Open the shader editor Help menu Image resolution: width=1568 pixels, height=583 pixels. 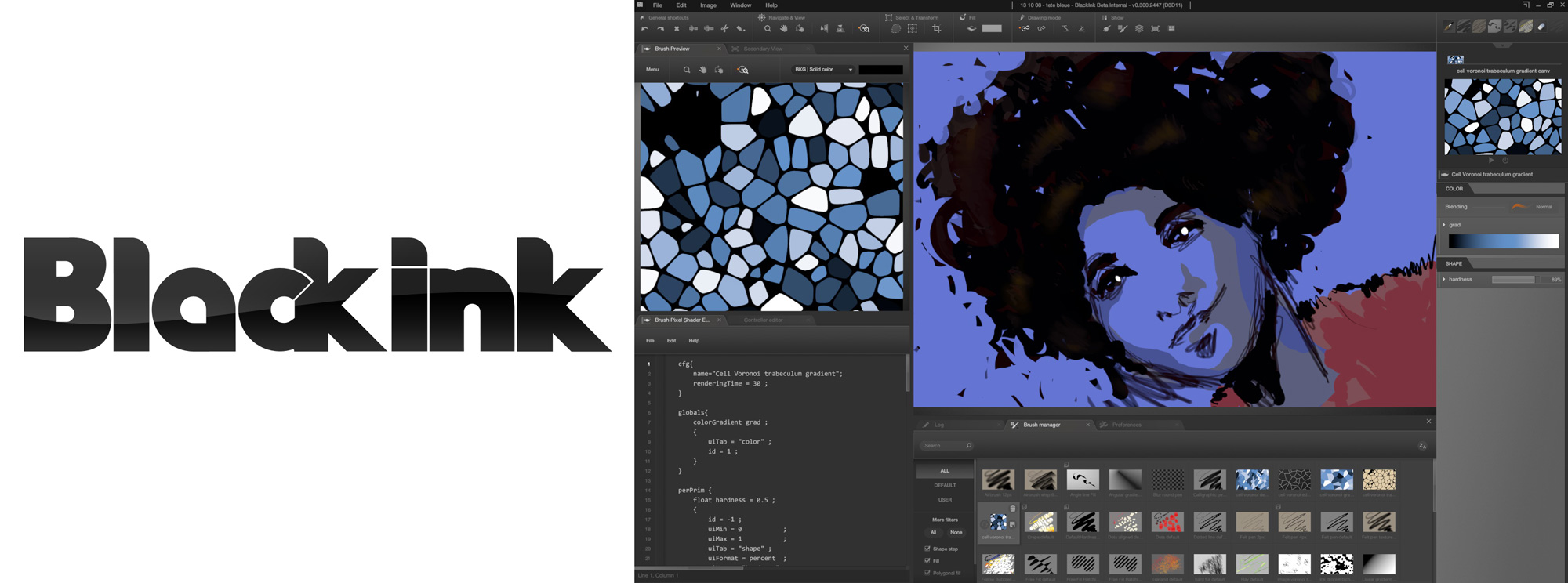694,341
